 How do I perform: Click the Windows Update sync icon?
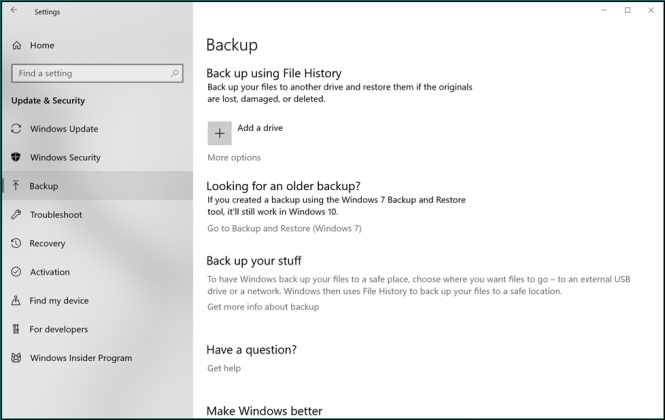(17, 129)
